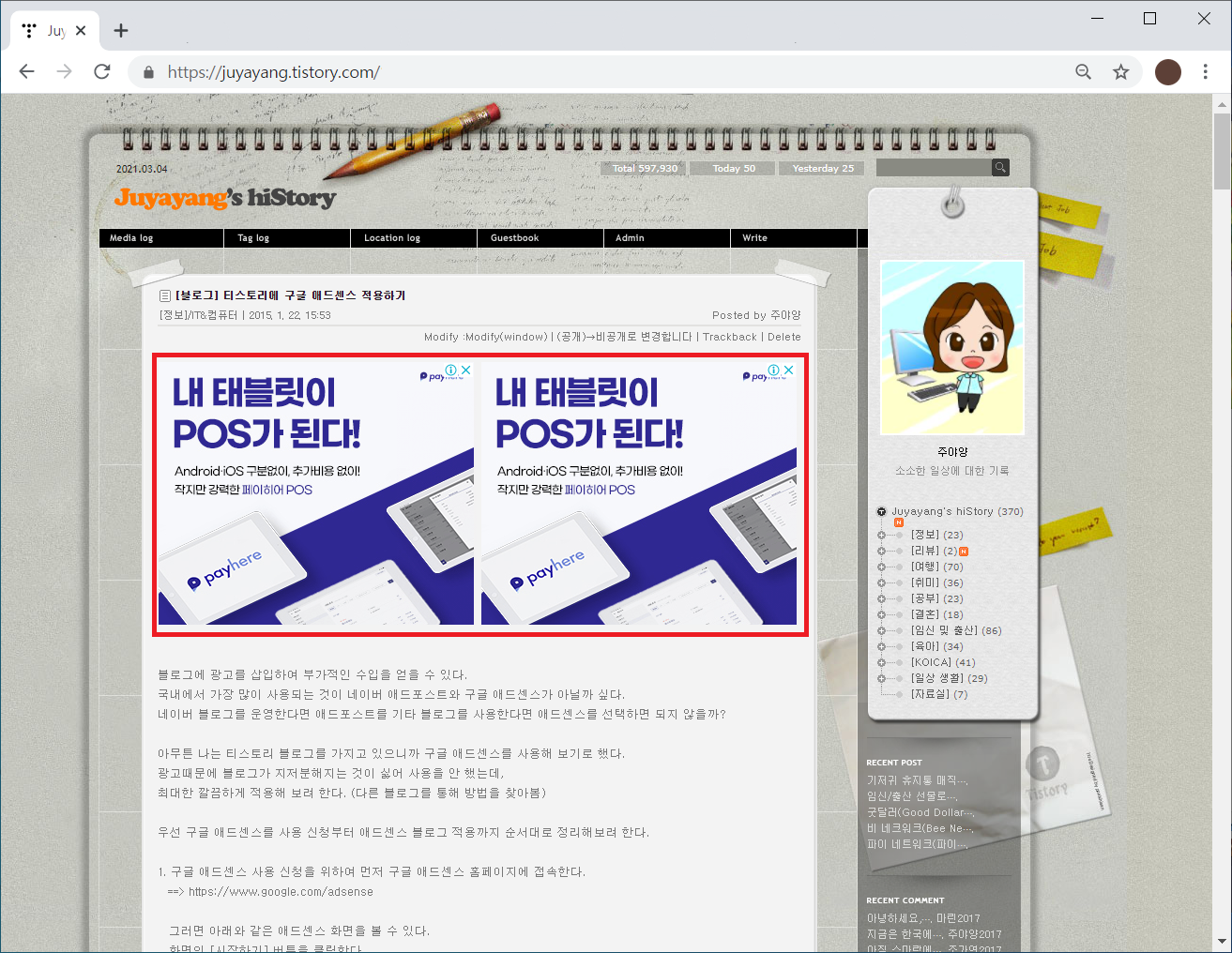Click the profile cartoon image
1232x953 pixels.
[x=952, y=348]
